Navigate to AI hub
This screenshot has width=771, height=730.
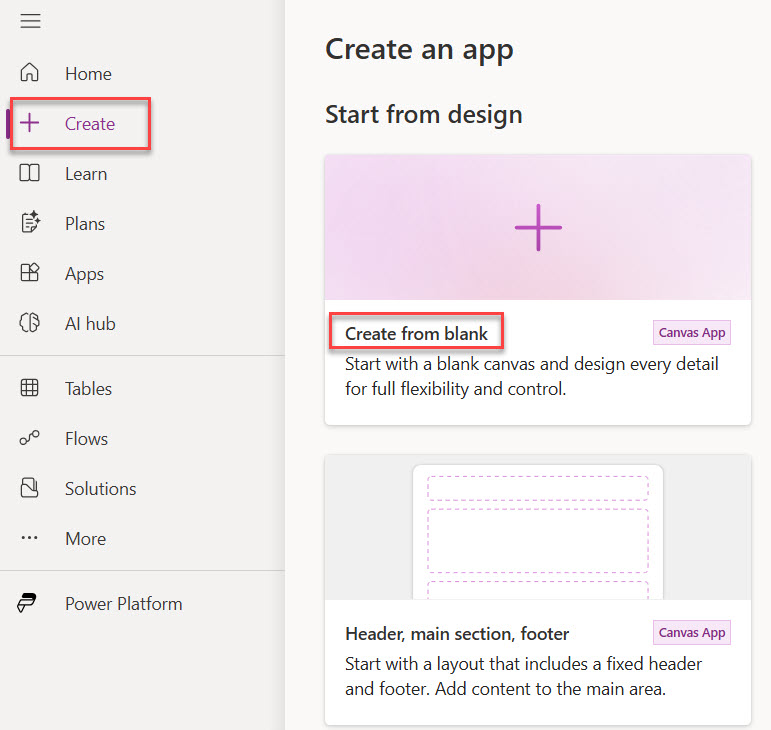pos(90,324)
